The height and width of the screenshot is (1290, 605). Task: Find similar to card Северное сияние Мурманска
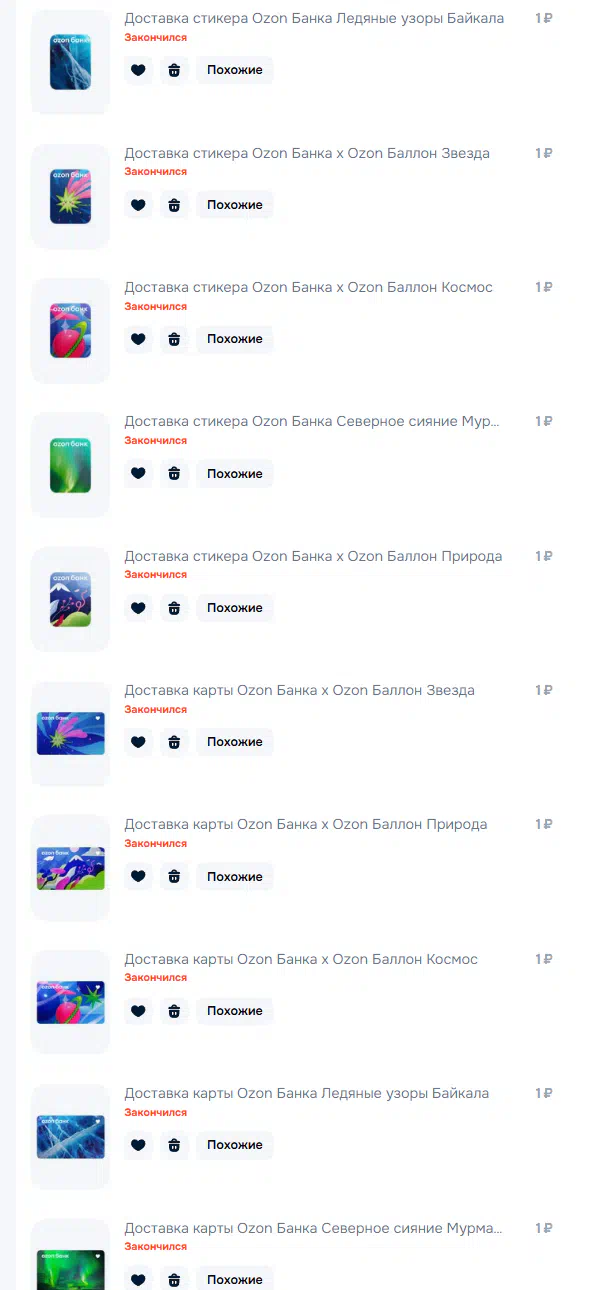(x=235, y=1279)
